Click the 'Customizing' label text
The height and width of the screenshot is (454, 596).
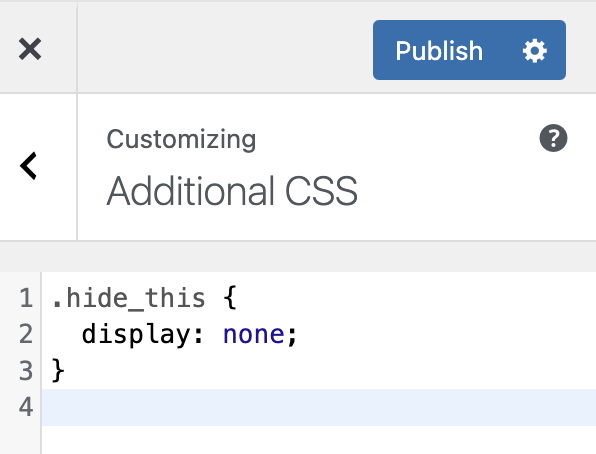coord(181,140)
